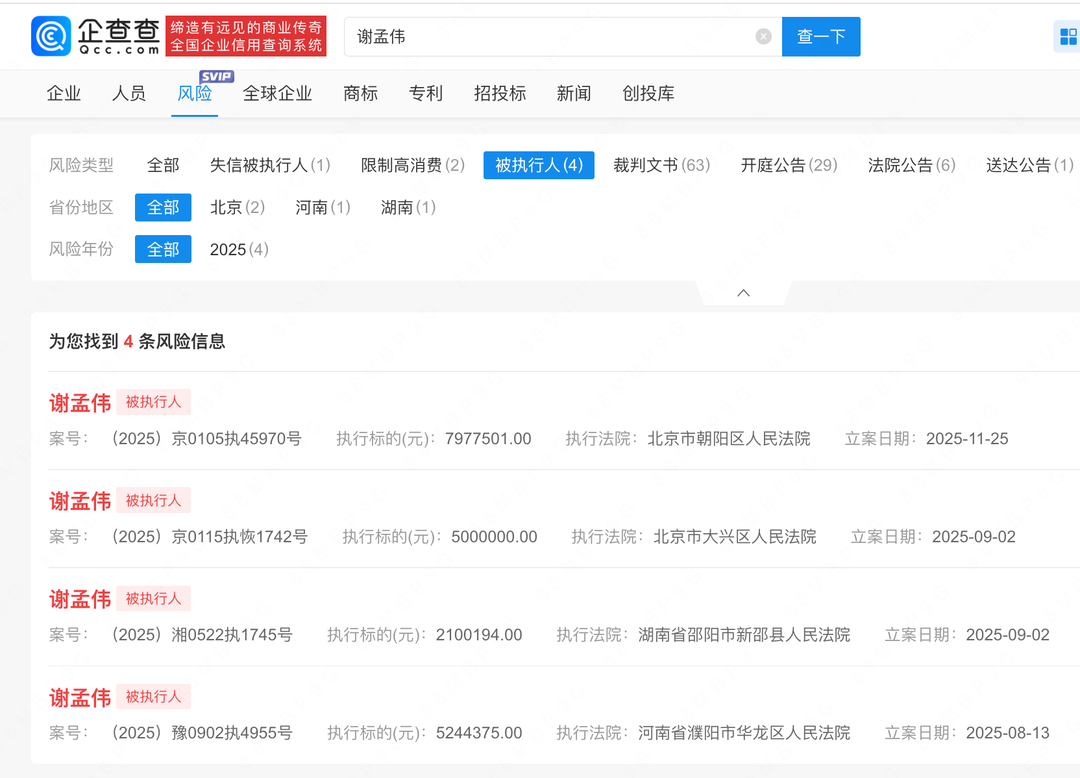Open first 谢孟伟 record from 朝阳区 court
The image size is (1080, 778).
[80, 403]
